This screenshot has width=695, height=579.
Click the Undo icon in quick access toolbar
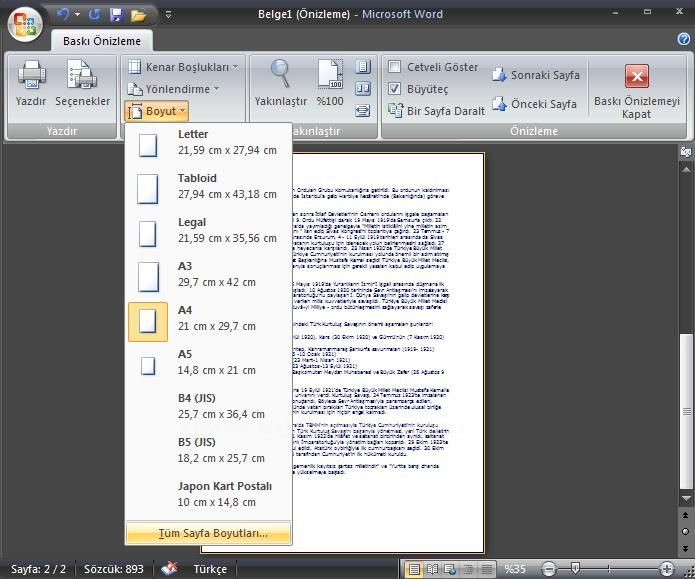[x=63, y=15]
